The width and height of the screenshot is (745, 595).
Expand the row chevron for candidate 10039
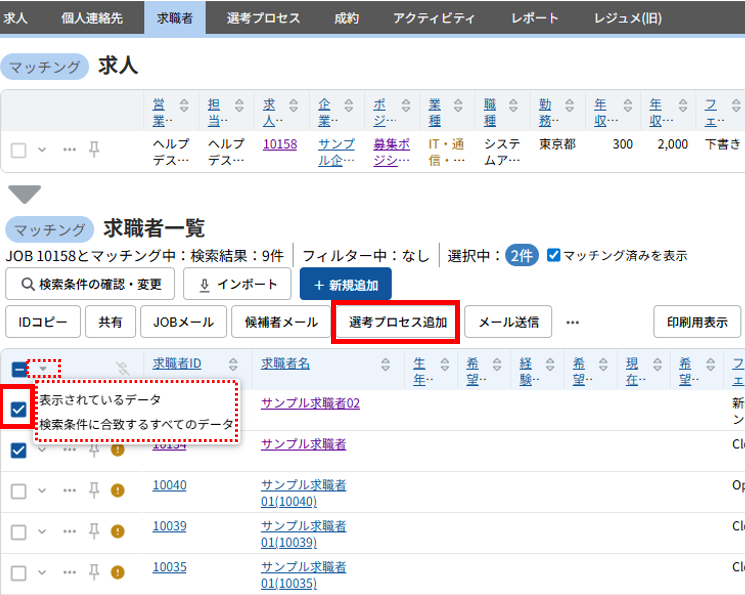tap(42, 531)
